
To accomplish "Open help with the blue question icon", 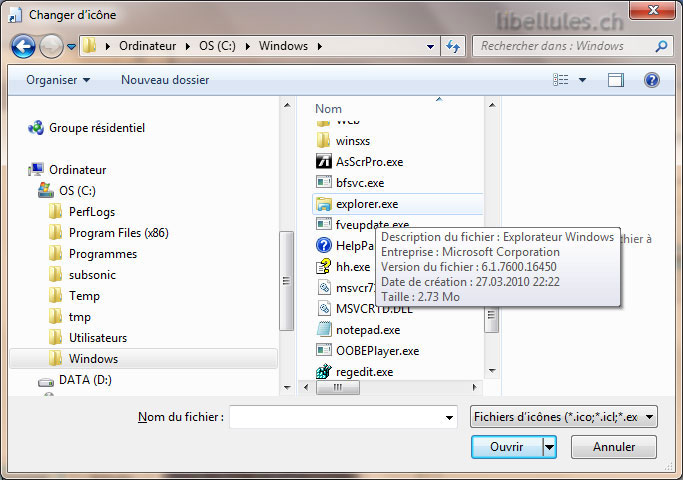I will click(x=652, y=80).
